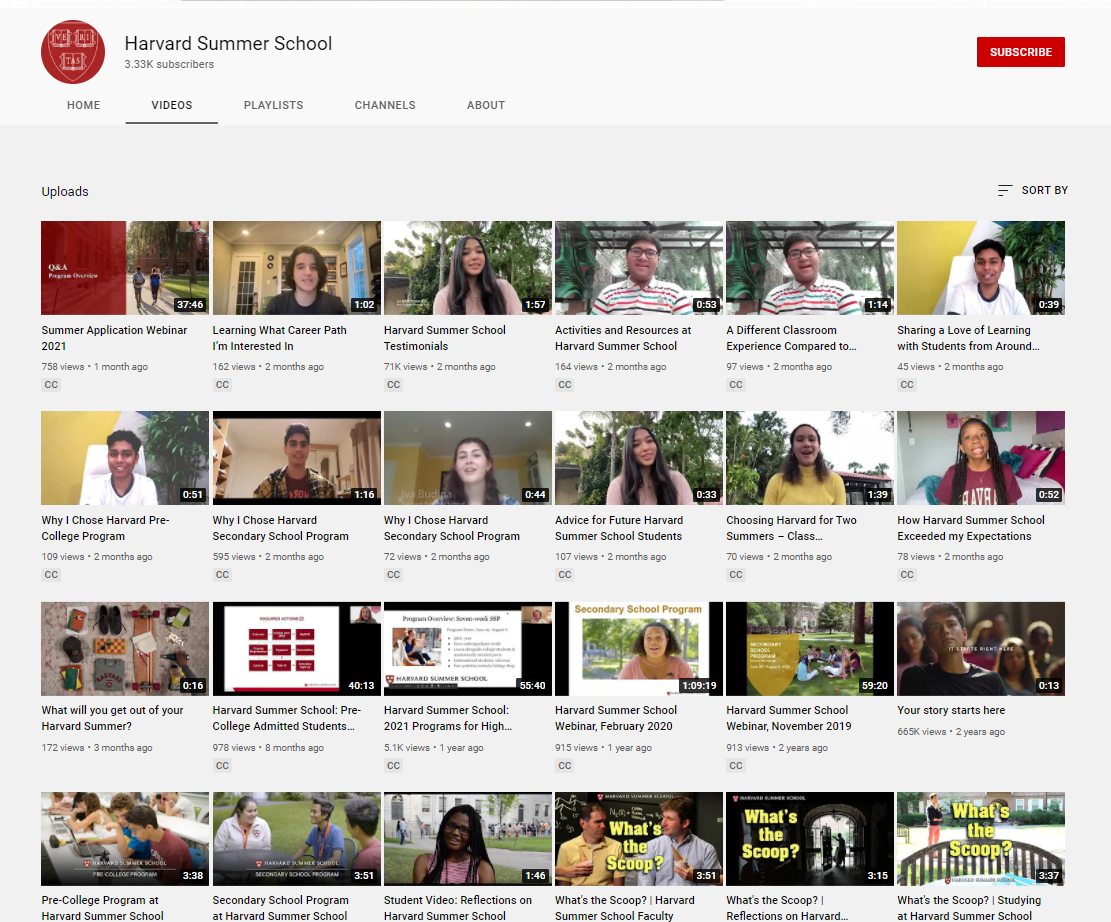Play the Webinar, February 2020 thumbnail
The image size is (1111, 922).
pos(639,648)
